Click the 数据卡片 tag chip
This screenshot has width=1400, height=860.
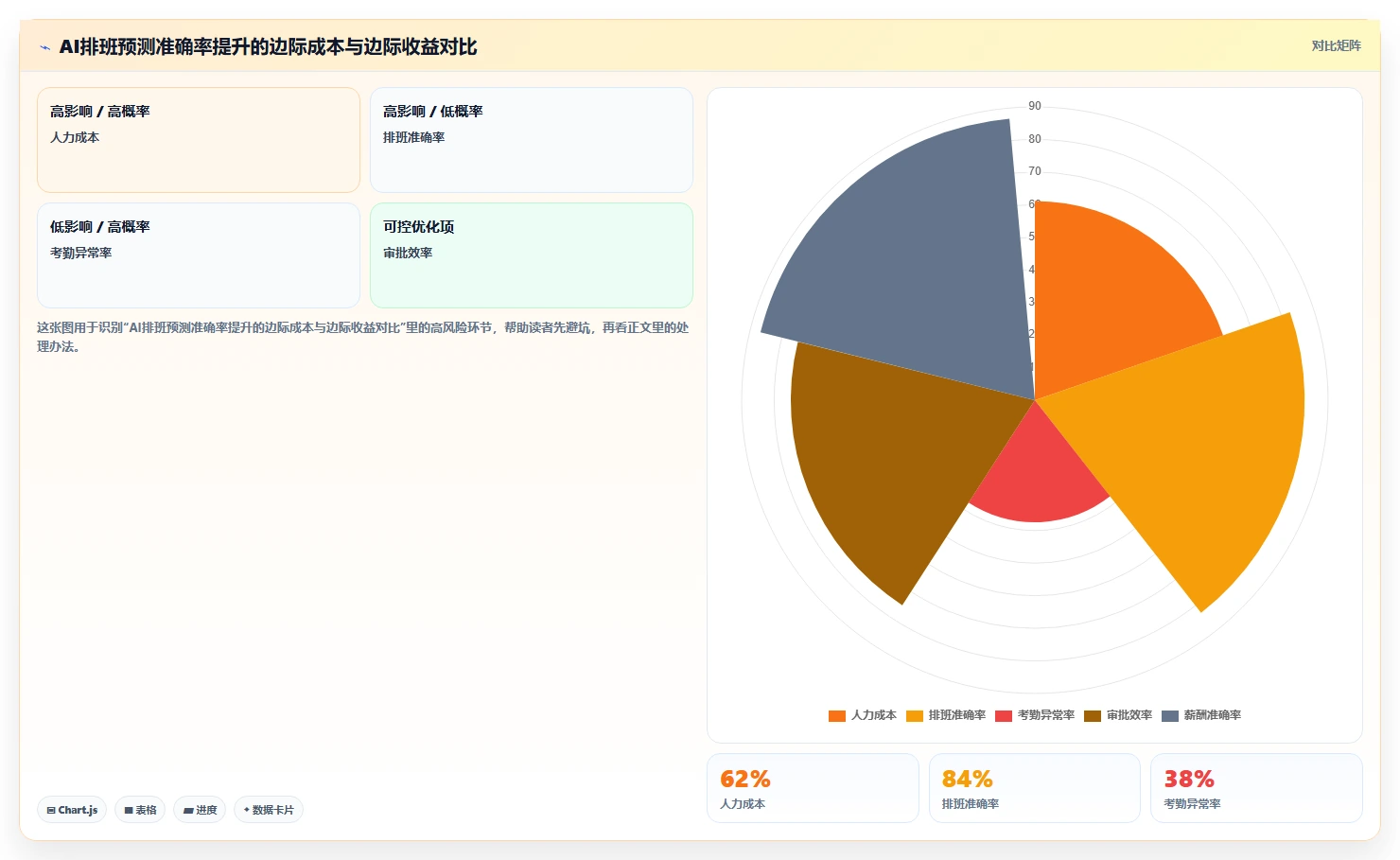pyautogui.click(x=269, y=810)
